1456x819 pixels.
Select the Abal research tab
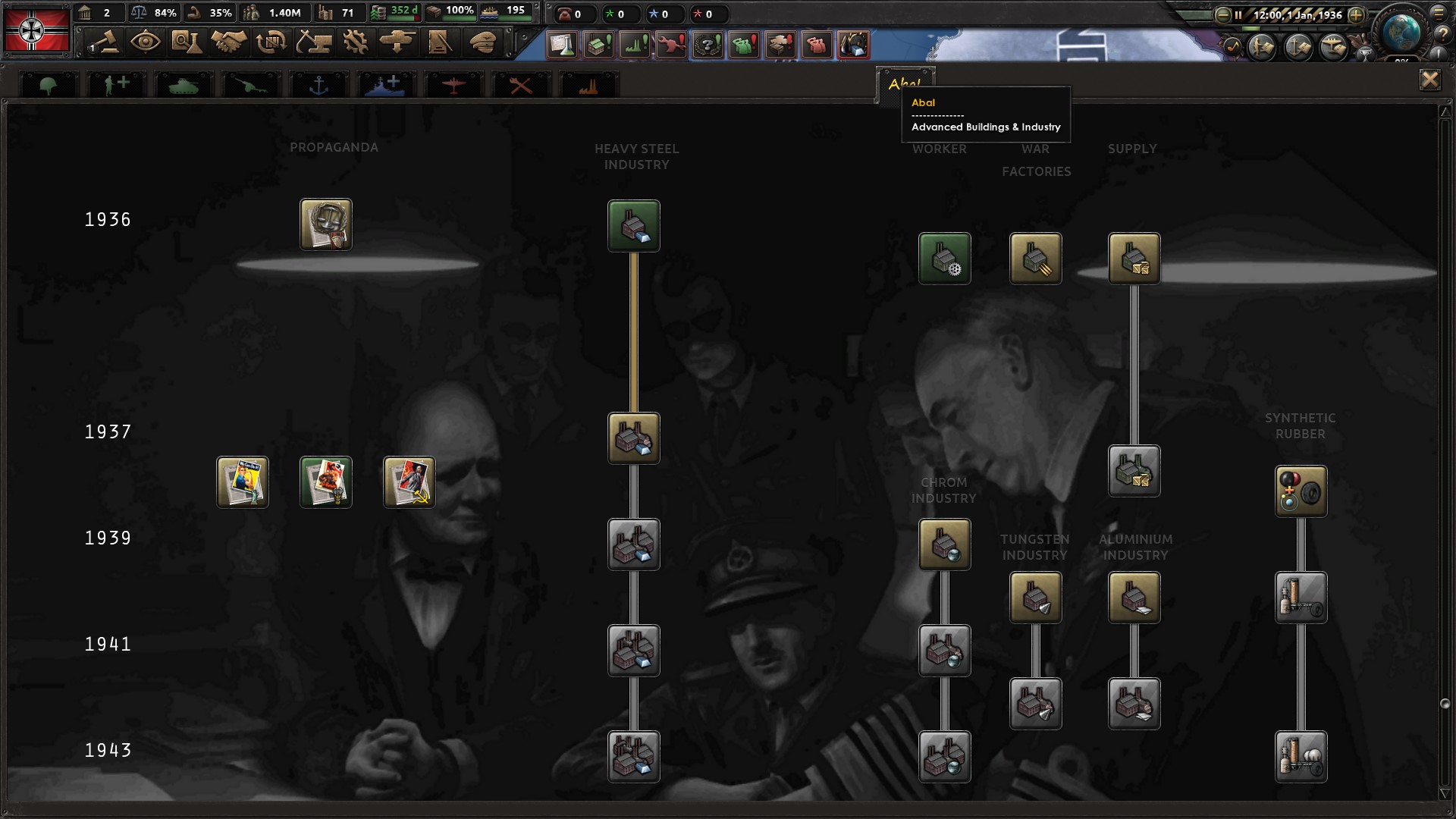905,83
